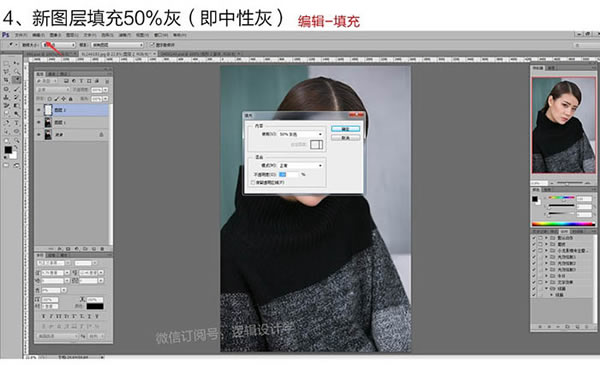Open the 50% gray contents dropdown

[x=301, y=134]
